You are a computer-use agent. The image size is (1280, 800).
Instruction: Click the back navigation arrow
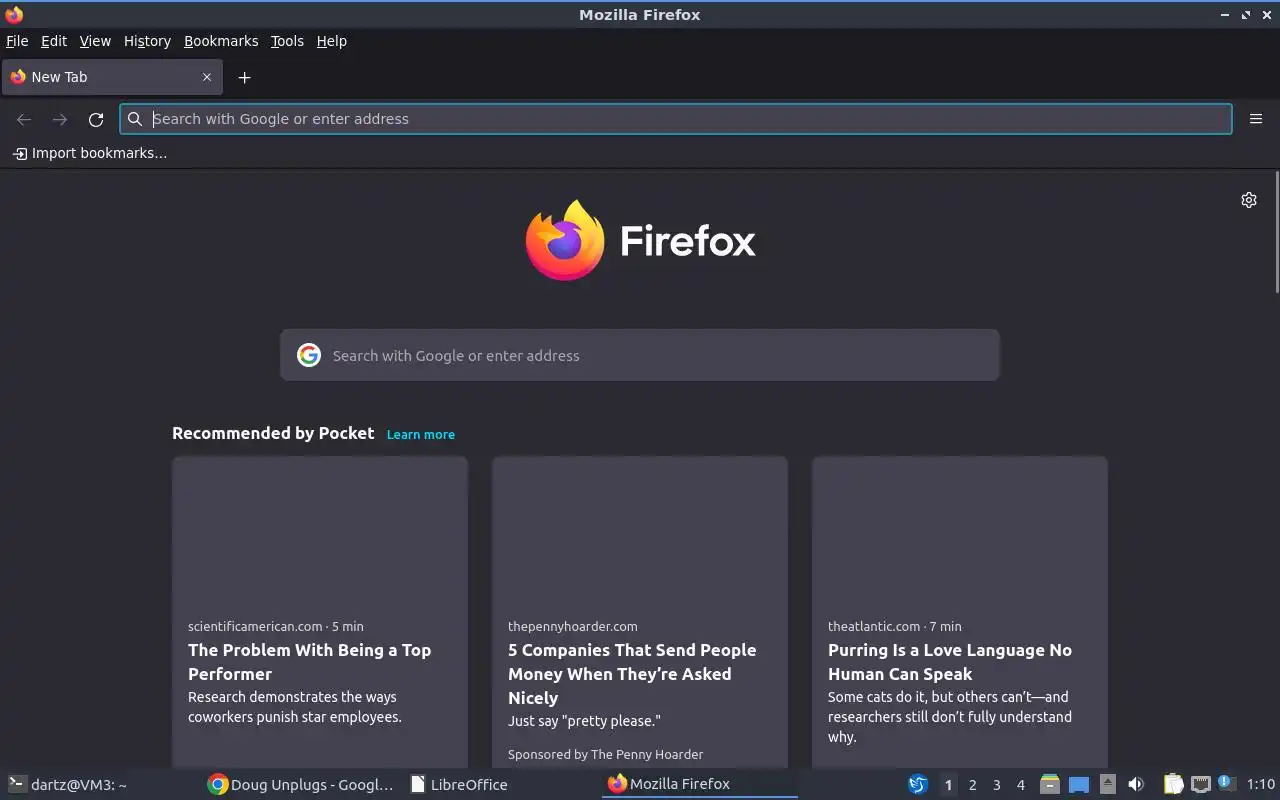tap(24, 119)
